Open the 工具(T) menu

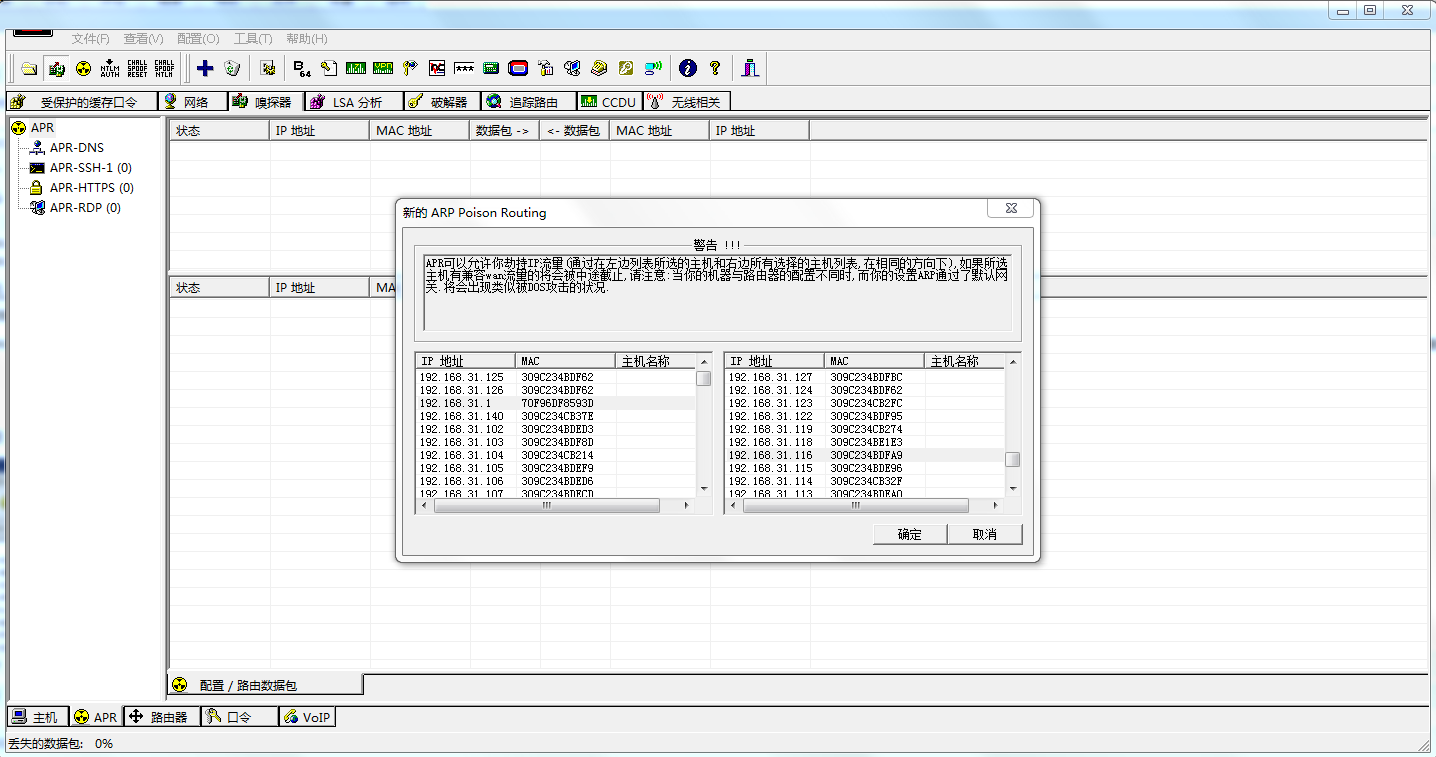[252, 39]
